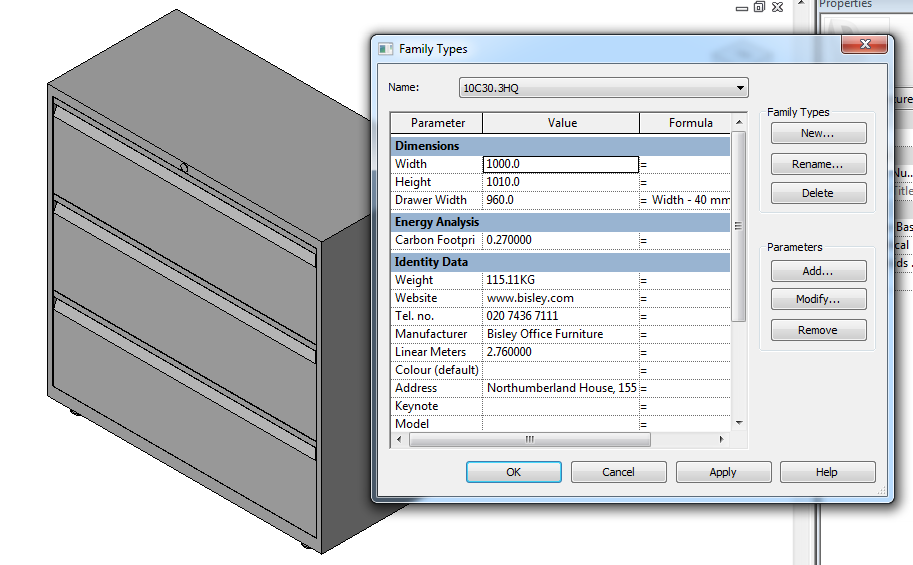Image resolution: width=913 pixels, height=565 pixels.
Task: Click the horizontal scrollbar left arrow
Action: [399, 440]
